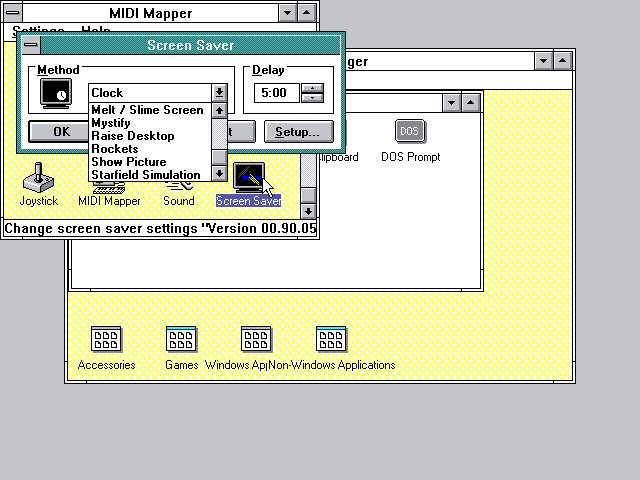Click the method list scrollbar thumb
640x480 pixels.
click(220, 157)
